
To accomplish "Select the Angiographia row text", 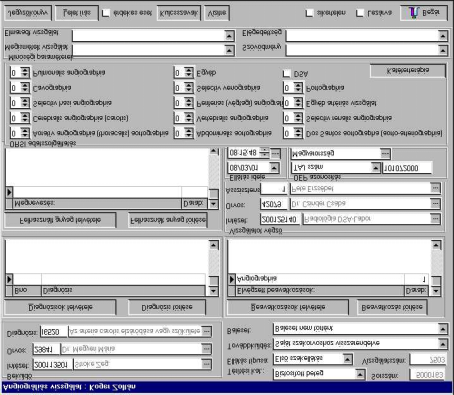I will (x=256, y=279).
